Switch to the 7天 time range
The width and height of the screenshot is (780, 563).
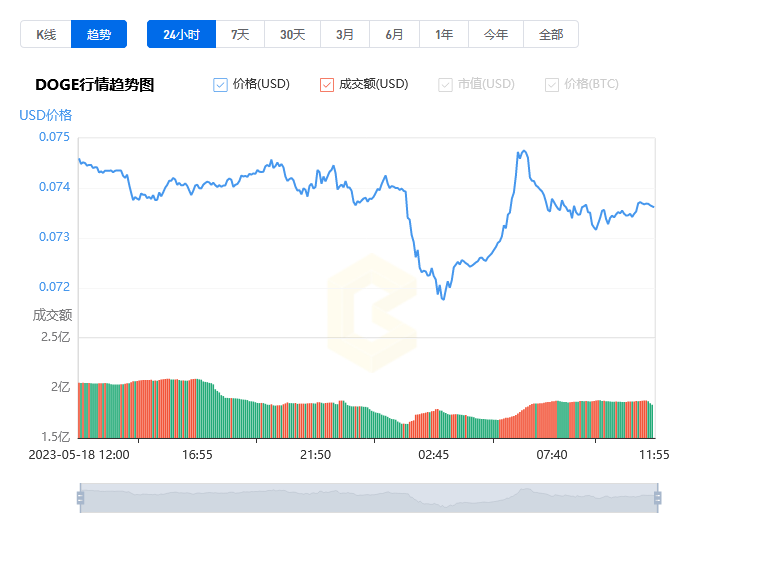[x=240, y=34]
